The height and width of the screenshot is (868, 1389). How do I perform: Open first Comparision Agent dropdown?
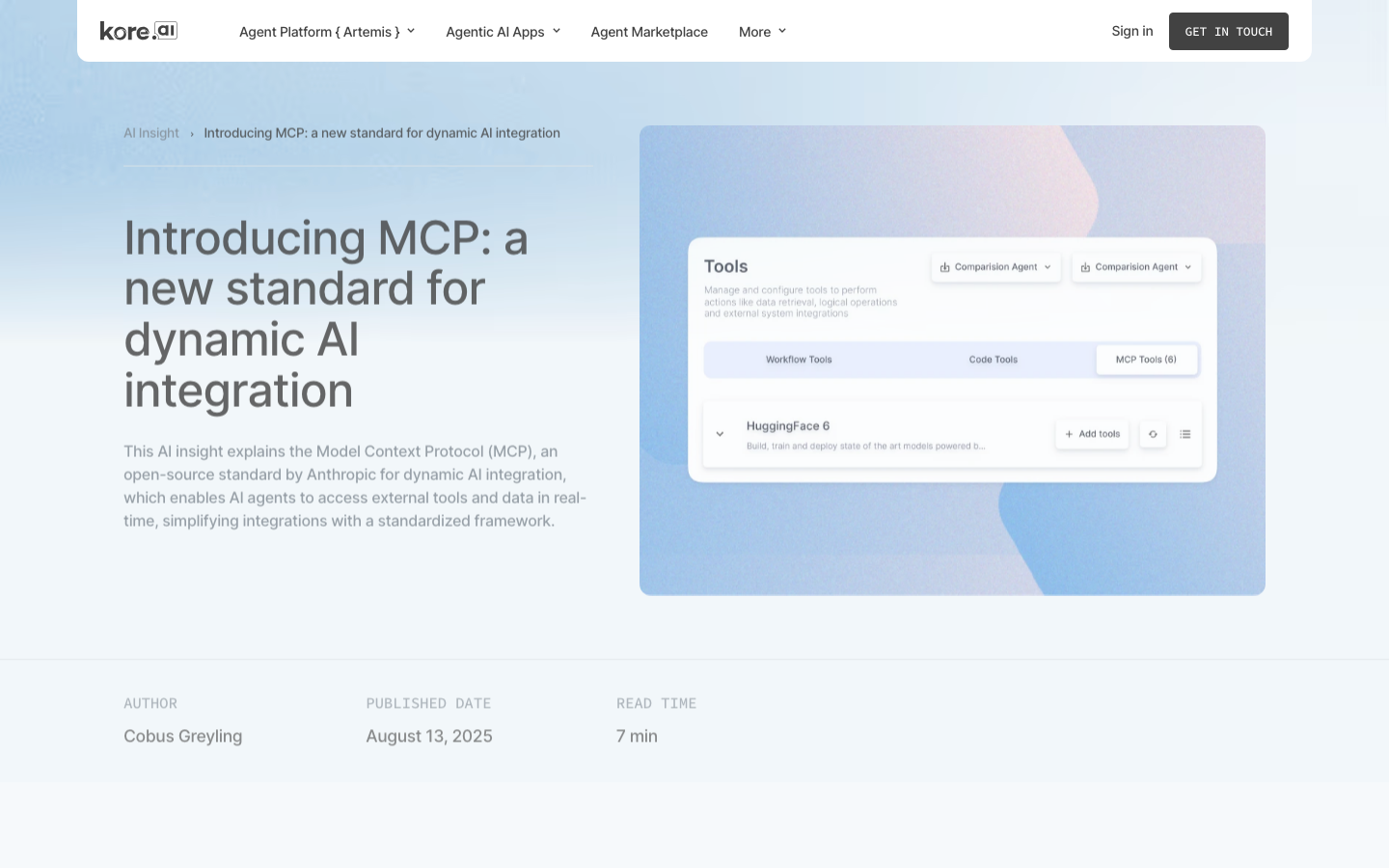995,267
